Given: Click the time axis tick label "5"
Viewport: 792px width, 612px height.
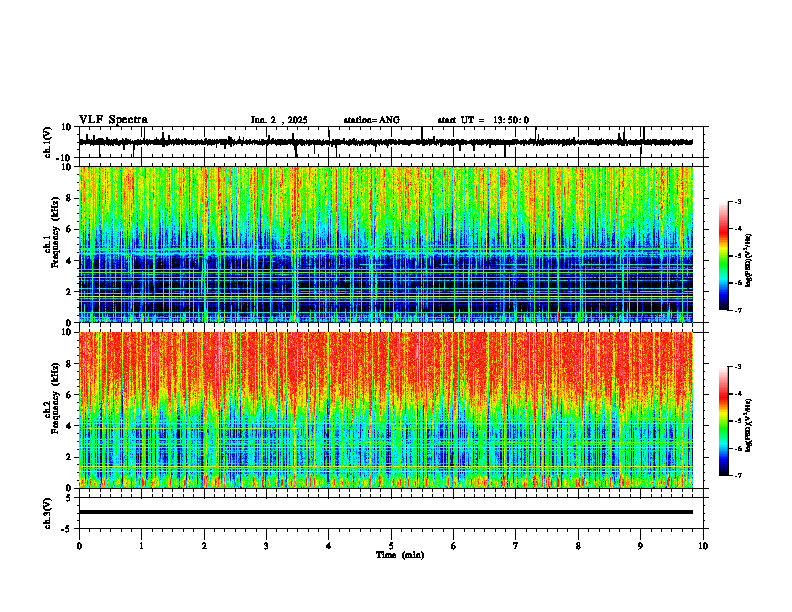Looking at the screenshot, I should coord(391,546).
